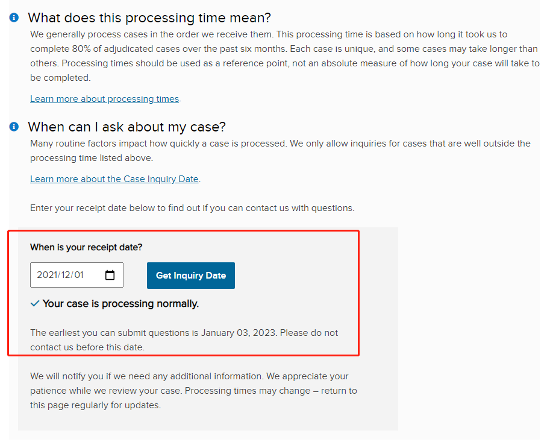Screen dimensions: 554x446
Task: Select the day 01 in the receipt date field
Action: pyautogui.click(x=79, y=275)
